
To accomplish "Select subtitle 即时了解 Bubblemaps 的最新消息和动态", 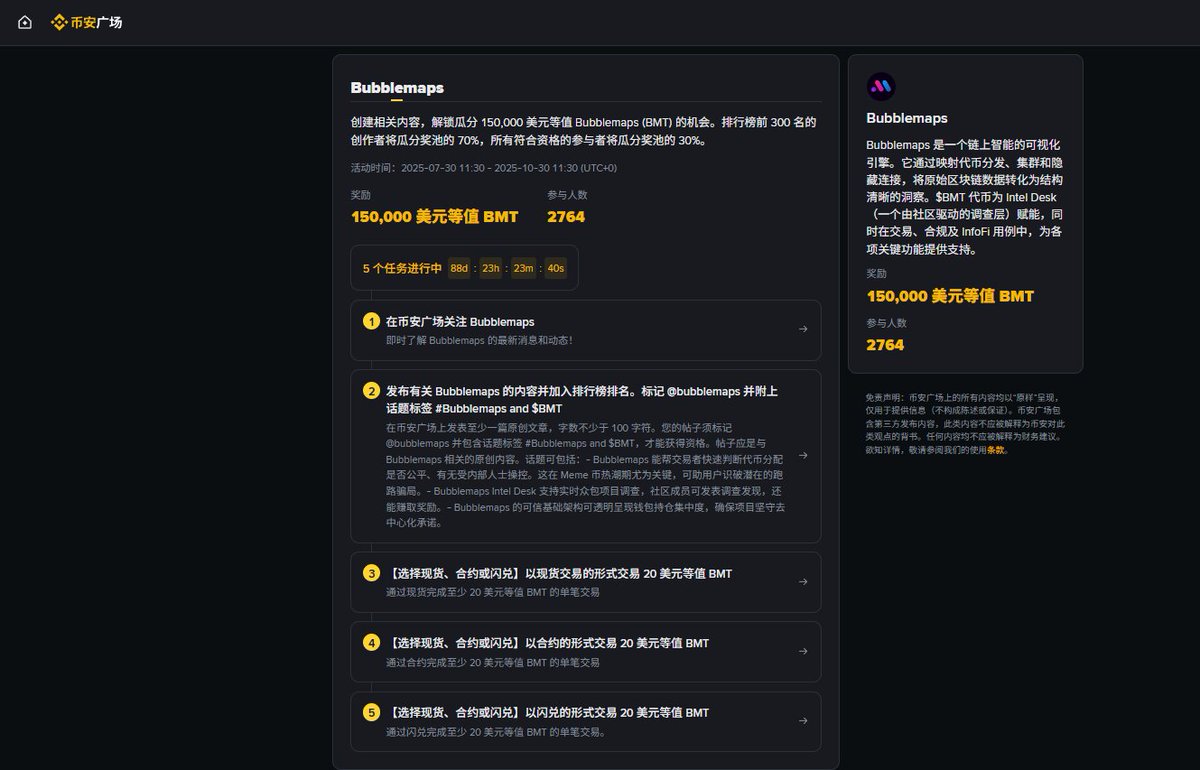I will (479, 341).
